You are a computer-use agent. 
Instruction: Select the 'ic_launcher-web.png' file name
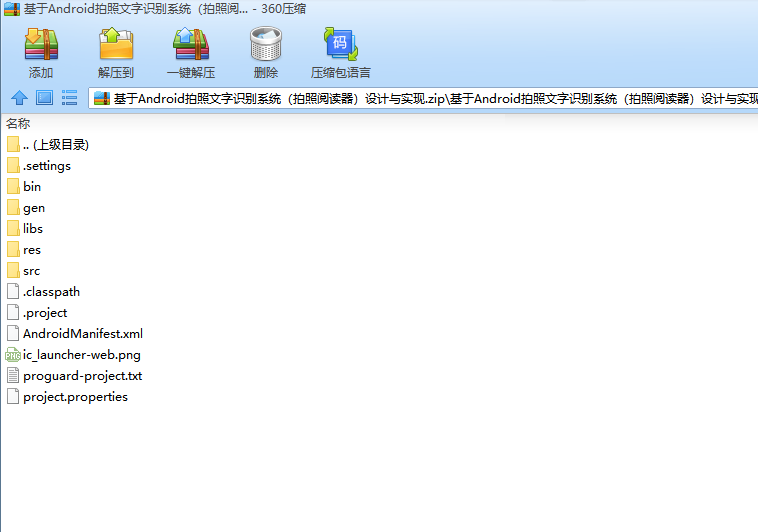pyautogui.click(x=82, y=355)
